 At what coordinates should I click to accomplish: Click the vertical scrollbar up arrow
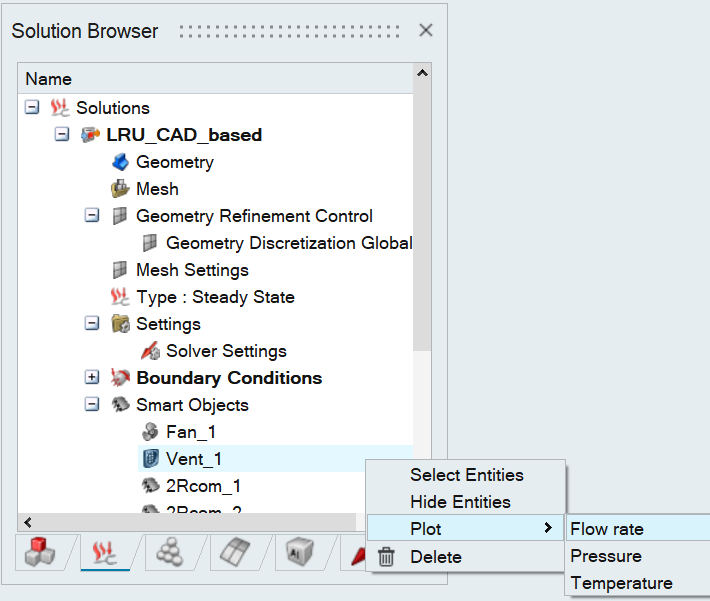[423, 73]
